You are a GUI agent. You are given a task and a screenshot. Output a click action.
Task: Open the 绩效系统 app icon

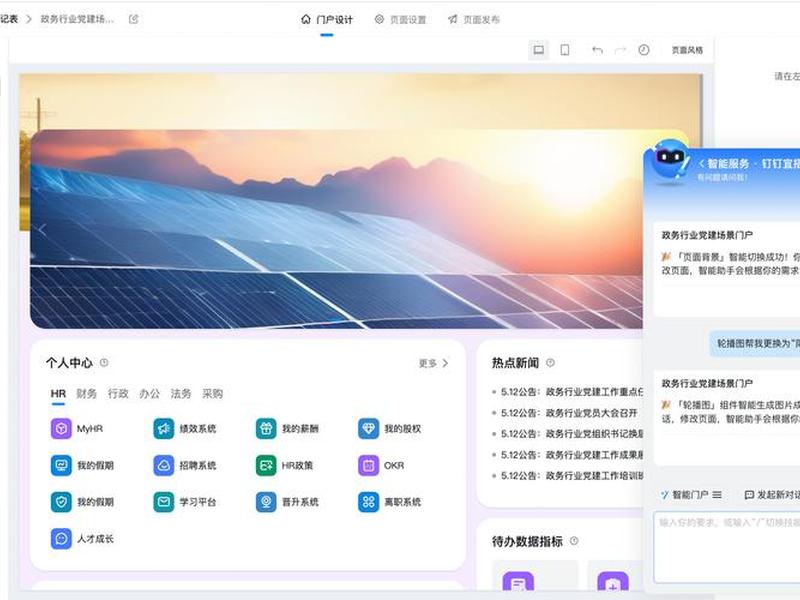(164, 429)
